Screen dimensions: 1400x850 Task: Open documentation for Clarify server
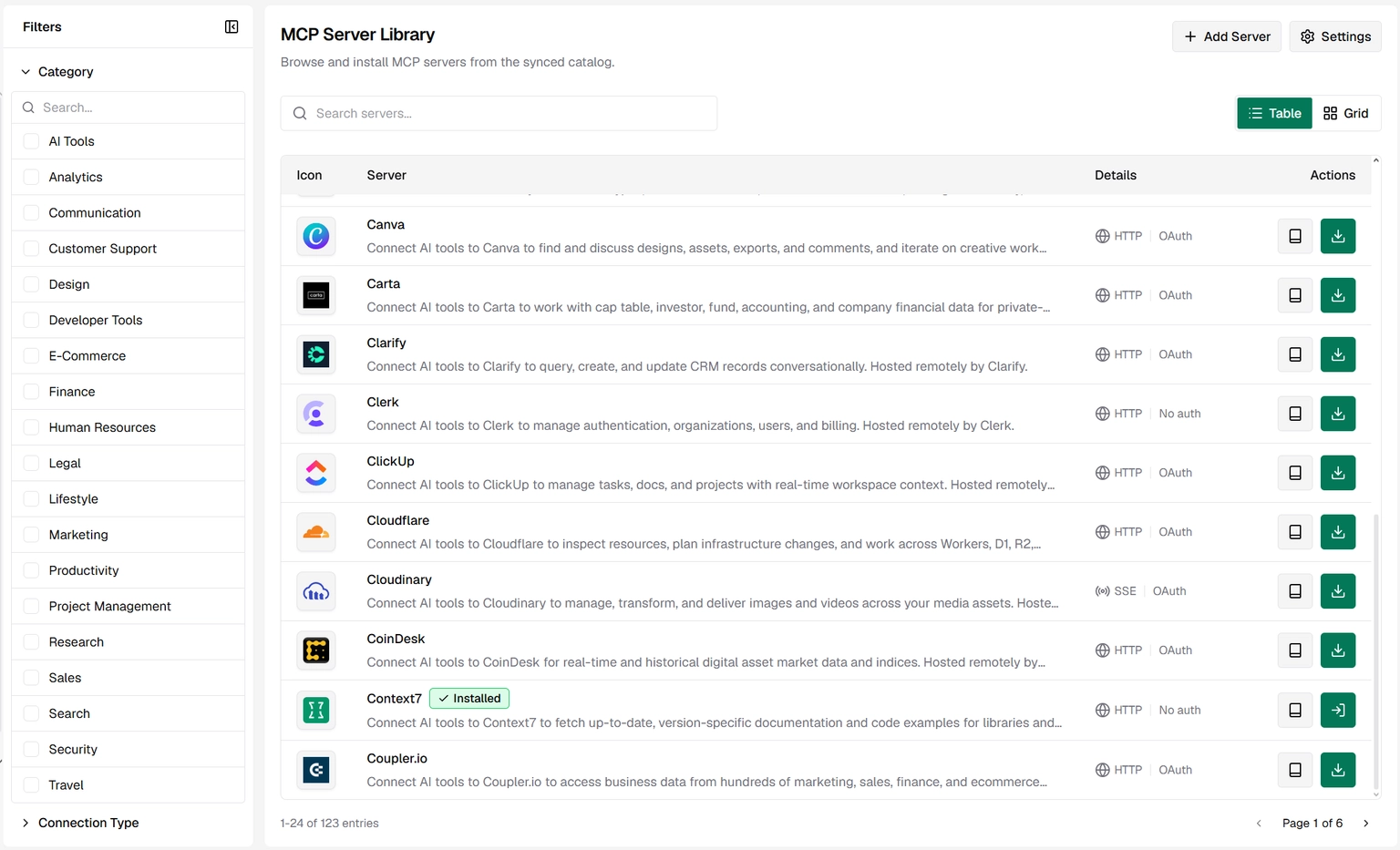coord(1294,354)
